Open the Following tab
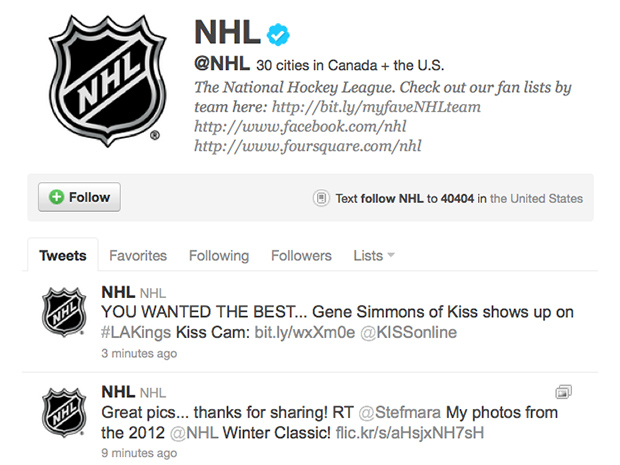The width and height of the screenshot is (620, 465). click(219, 255)
